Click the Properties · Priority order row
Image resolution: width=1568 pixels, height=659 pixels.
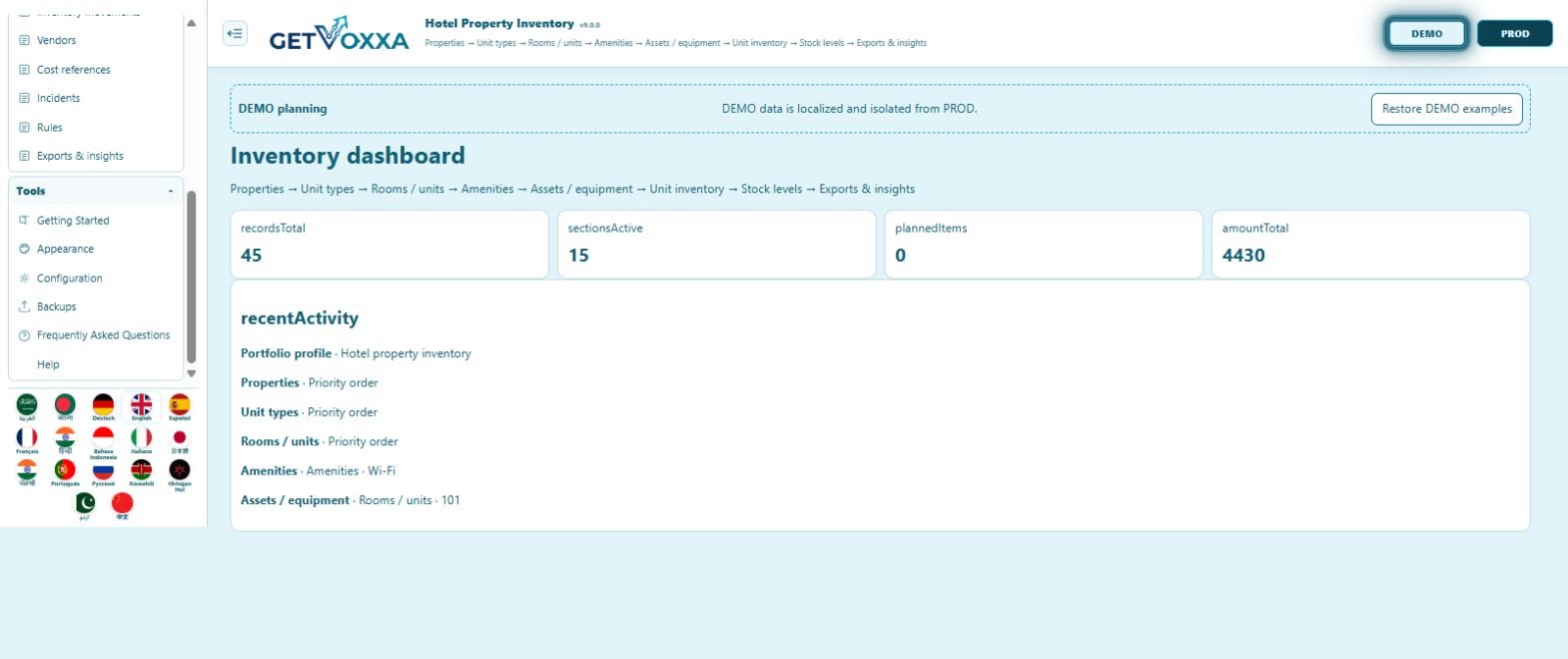[x=310, y=382]
